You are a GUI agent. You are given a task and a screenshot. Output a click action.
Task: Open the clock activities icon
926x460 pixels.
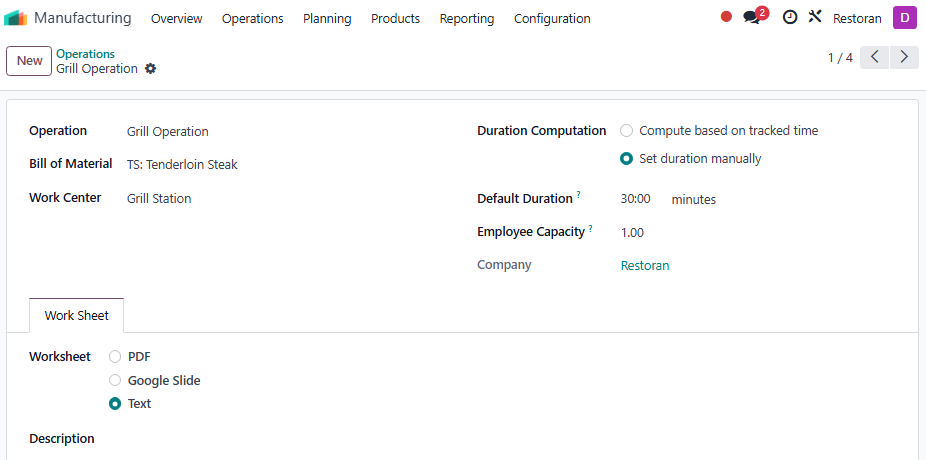pyautogui.click(x=790, y=17)
